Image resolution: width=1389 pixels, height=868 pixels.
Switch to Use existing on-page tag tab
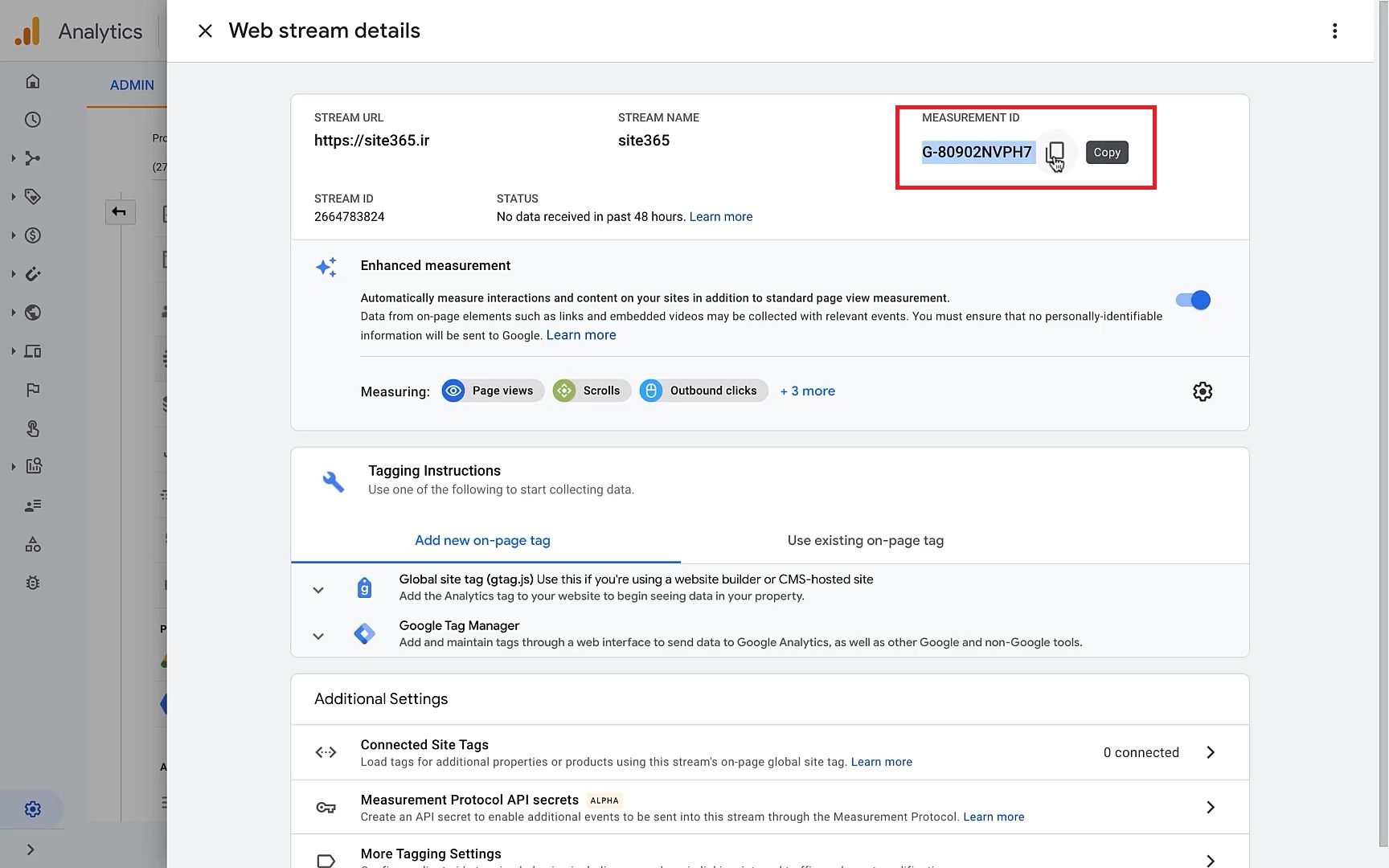865,540
